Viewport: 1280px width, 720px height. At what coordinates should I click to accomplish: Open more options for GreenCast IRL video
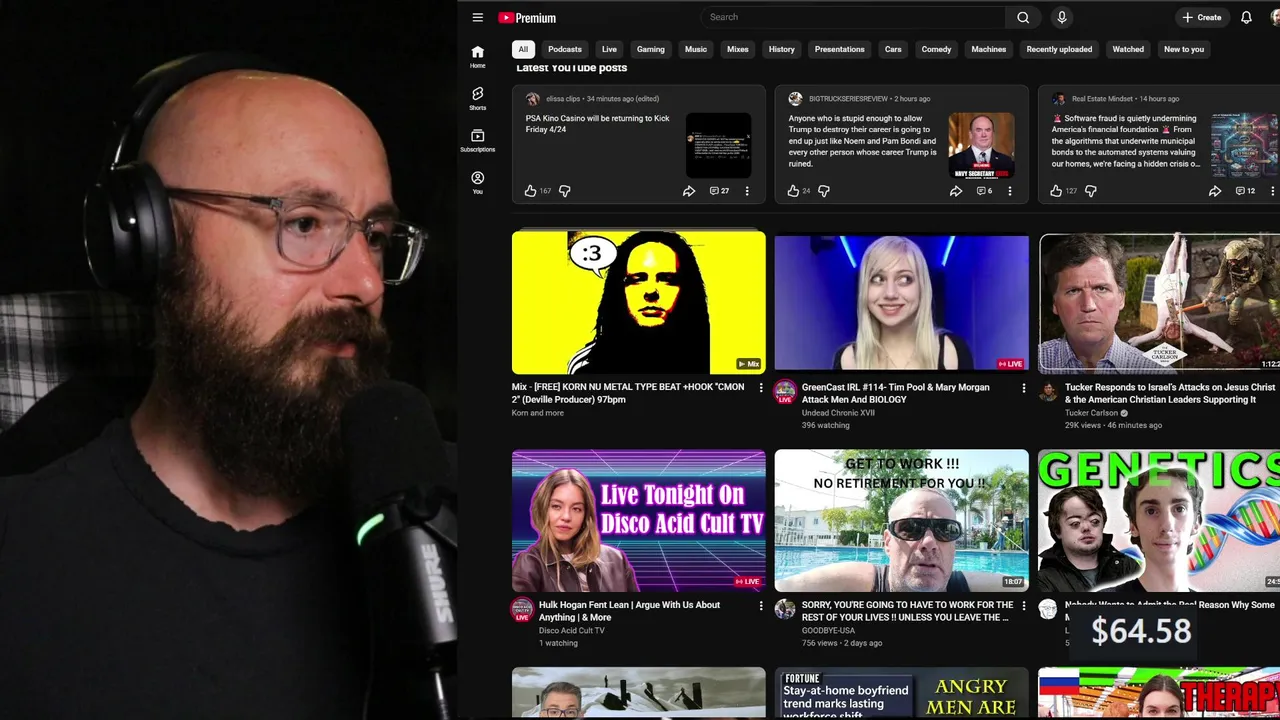[x=1023, y=388]
